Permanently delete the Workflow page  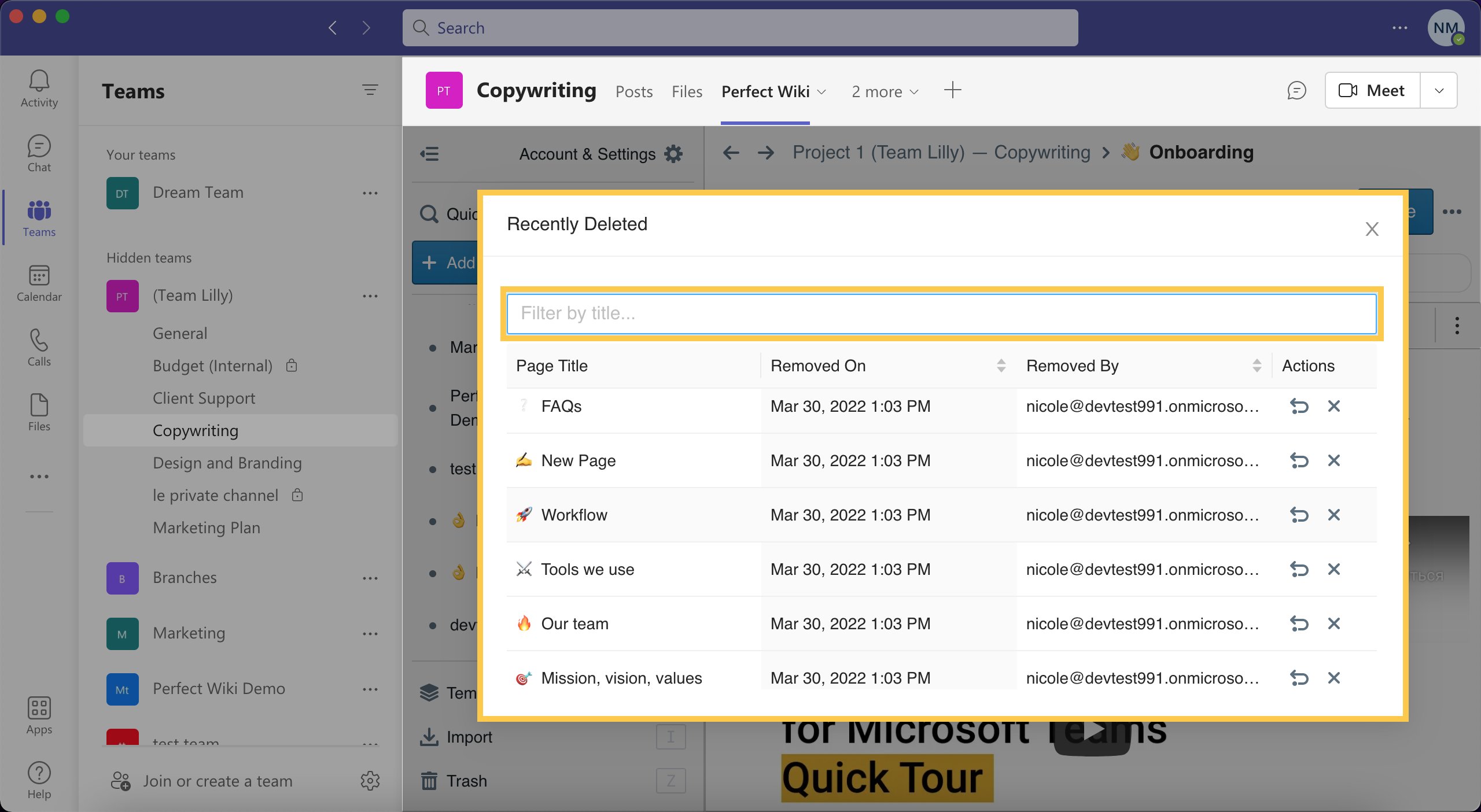coord(1334,515)
